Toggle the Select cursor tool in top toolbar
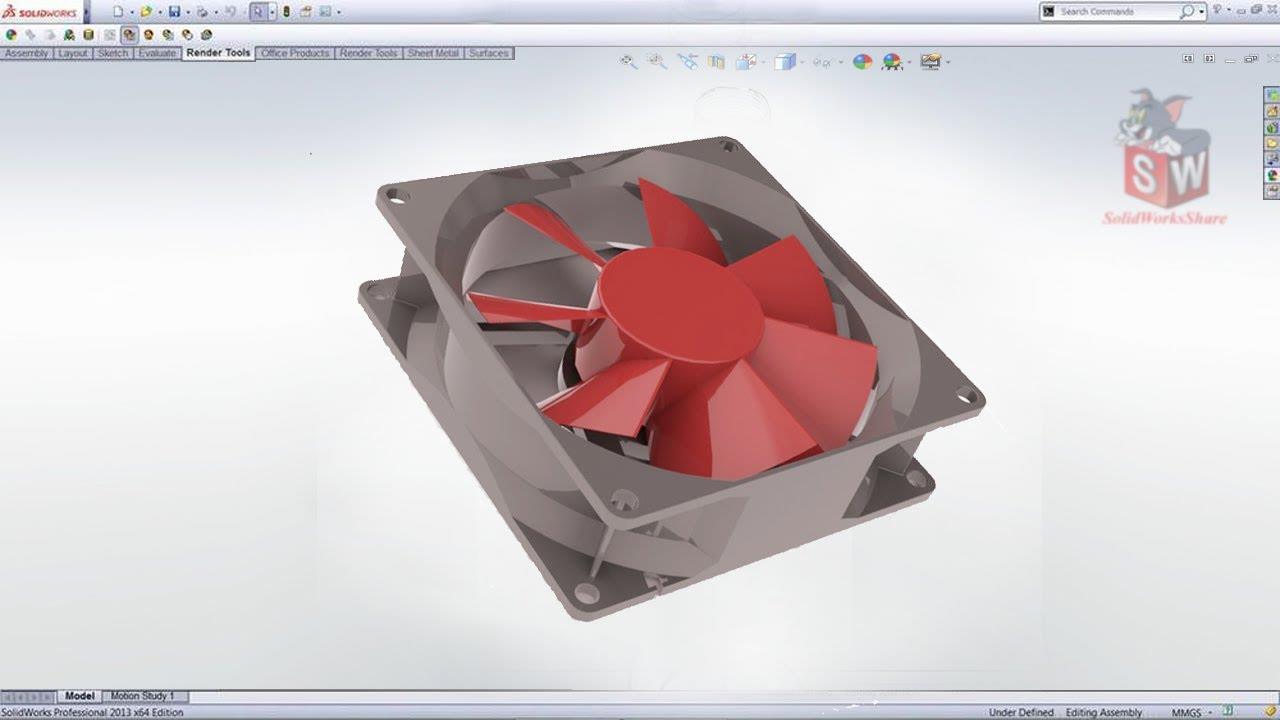 pos(258,12)
